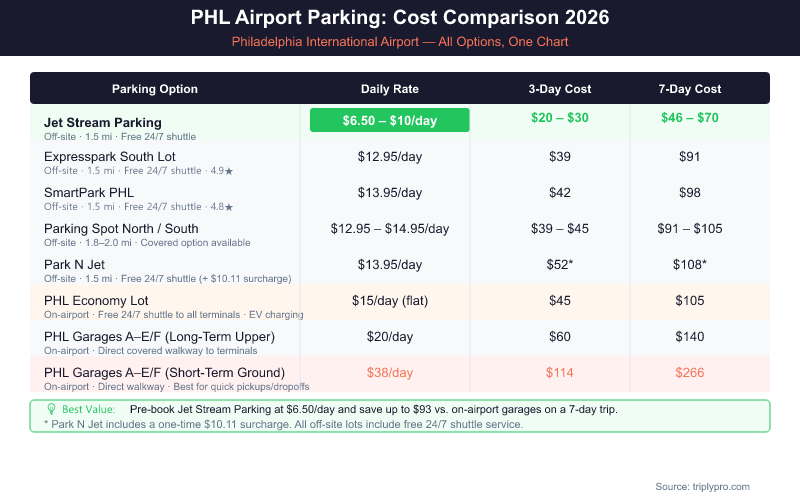The height and width of the screenshot is (500, 800).
Task: Click the Daily Rate column header
Action: tap(389, 89)
